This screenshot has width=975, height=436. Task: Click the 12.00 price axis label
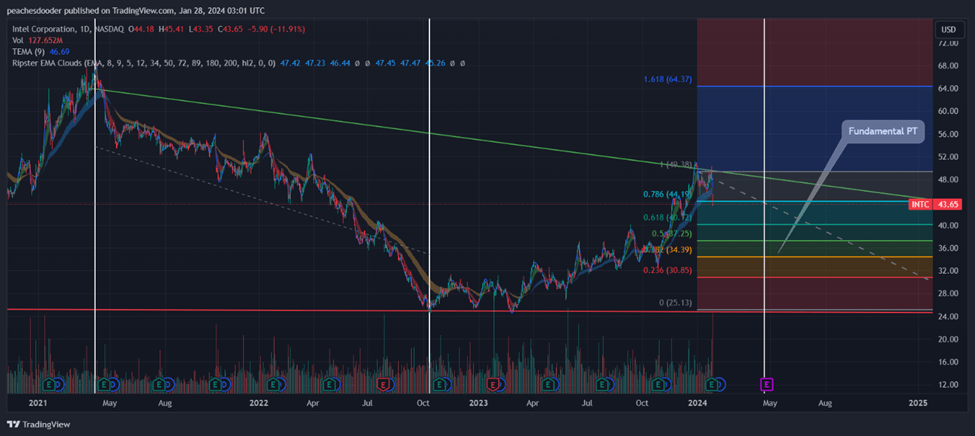tap(947, 384)
